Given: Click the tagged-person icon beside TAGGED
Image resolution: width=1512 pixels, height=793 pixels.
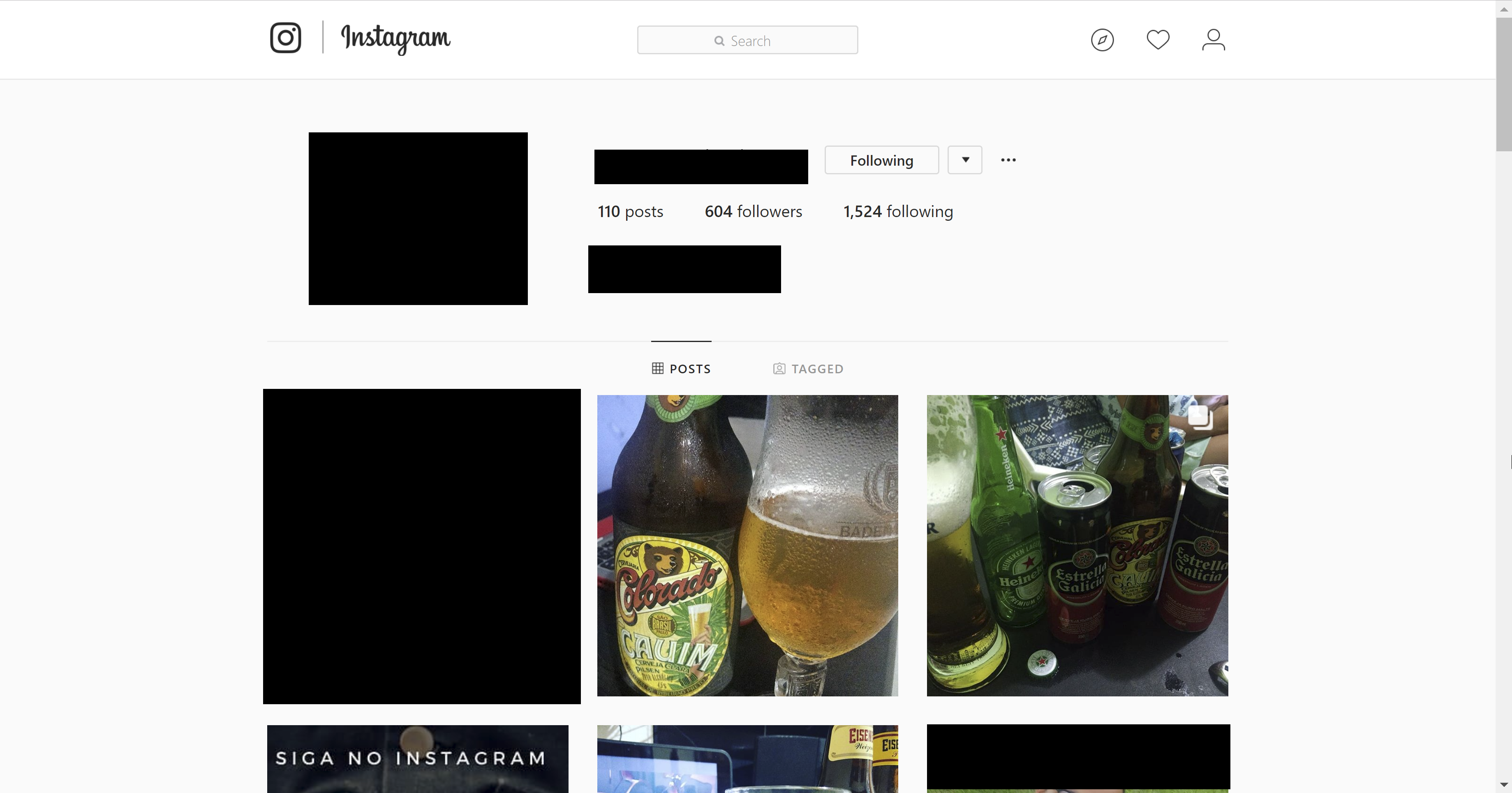Looking at the screenshot, I should coord(779,369).
